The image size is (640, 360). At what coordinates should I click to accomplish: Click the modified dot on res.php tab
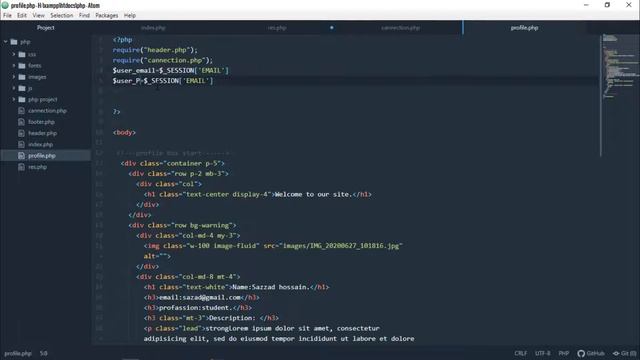tap(331, 28)
